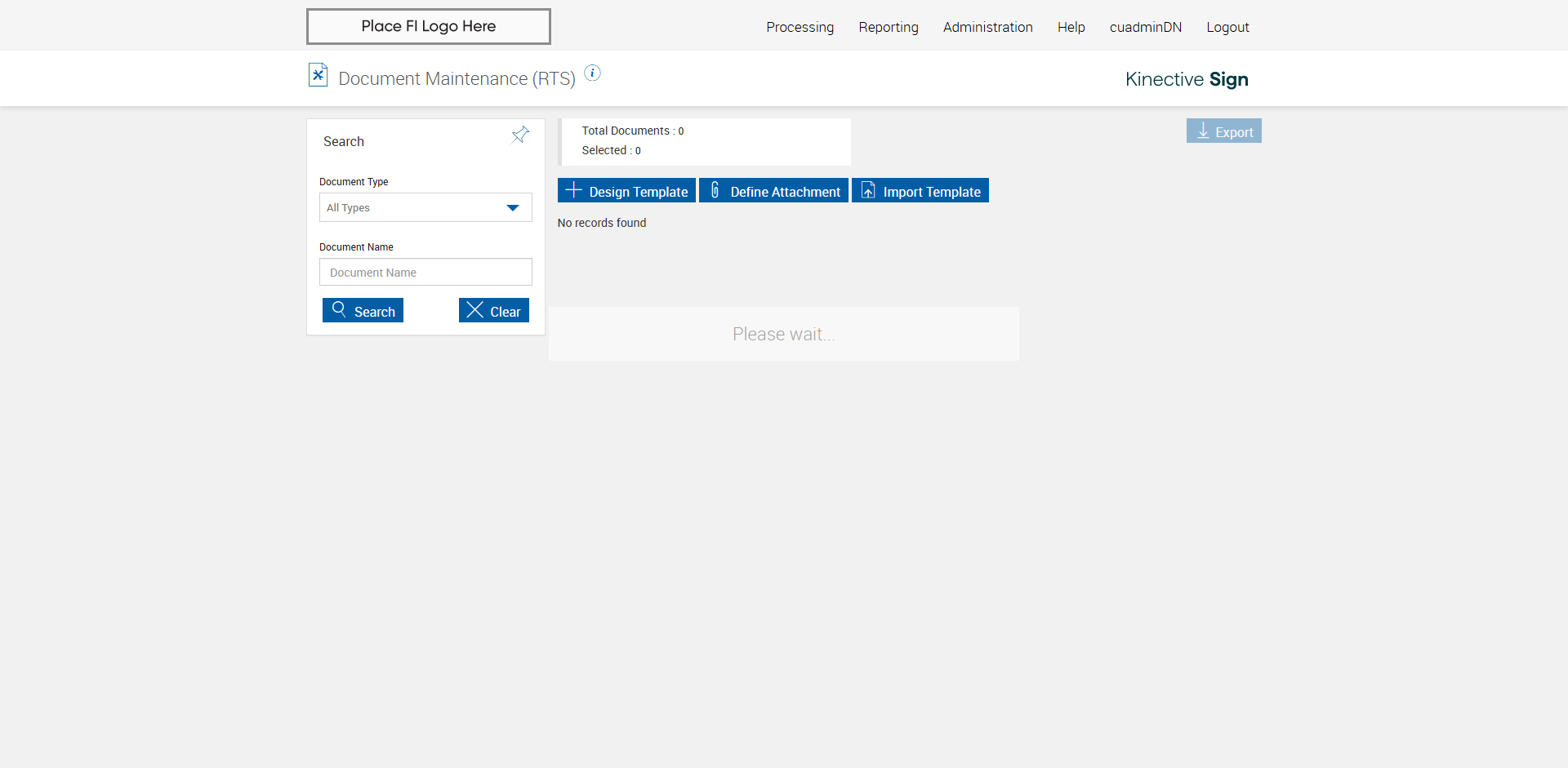This screenshot has height=768, width=1568.
Task: Open the Document Type dropdown
Action: [425, 207]
